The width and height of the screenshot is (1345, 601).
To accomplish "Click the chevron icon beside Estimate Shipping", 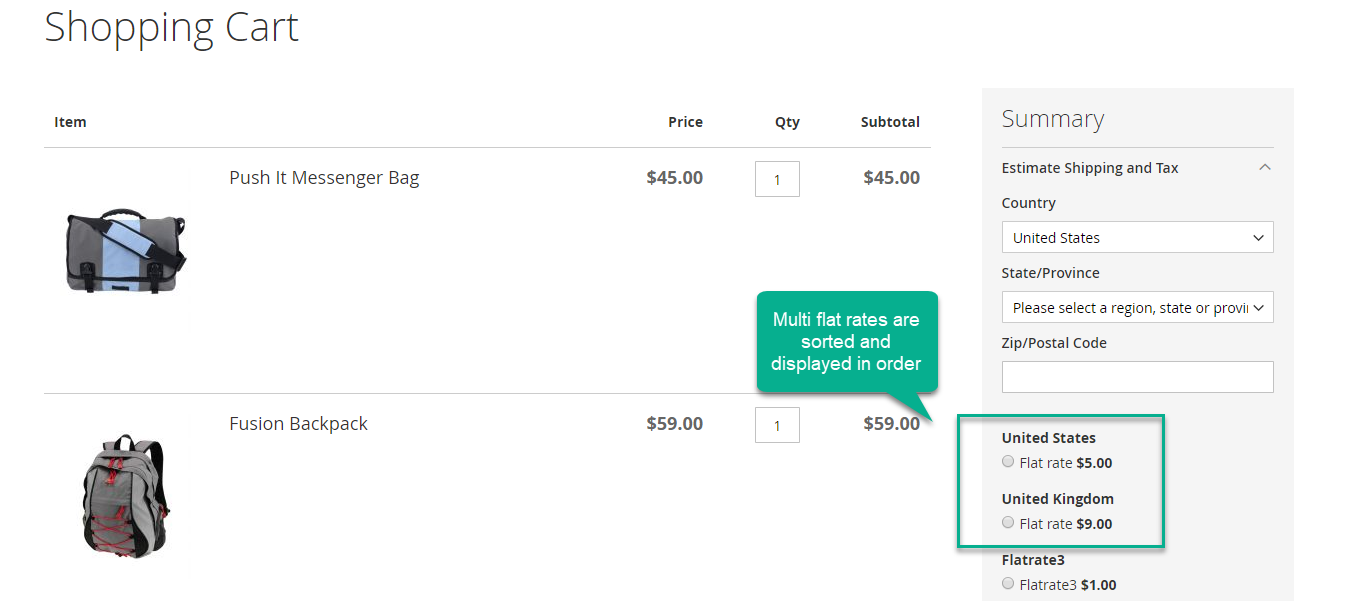I will click(1265, 167).
